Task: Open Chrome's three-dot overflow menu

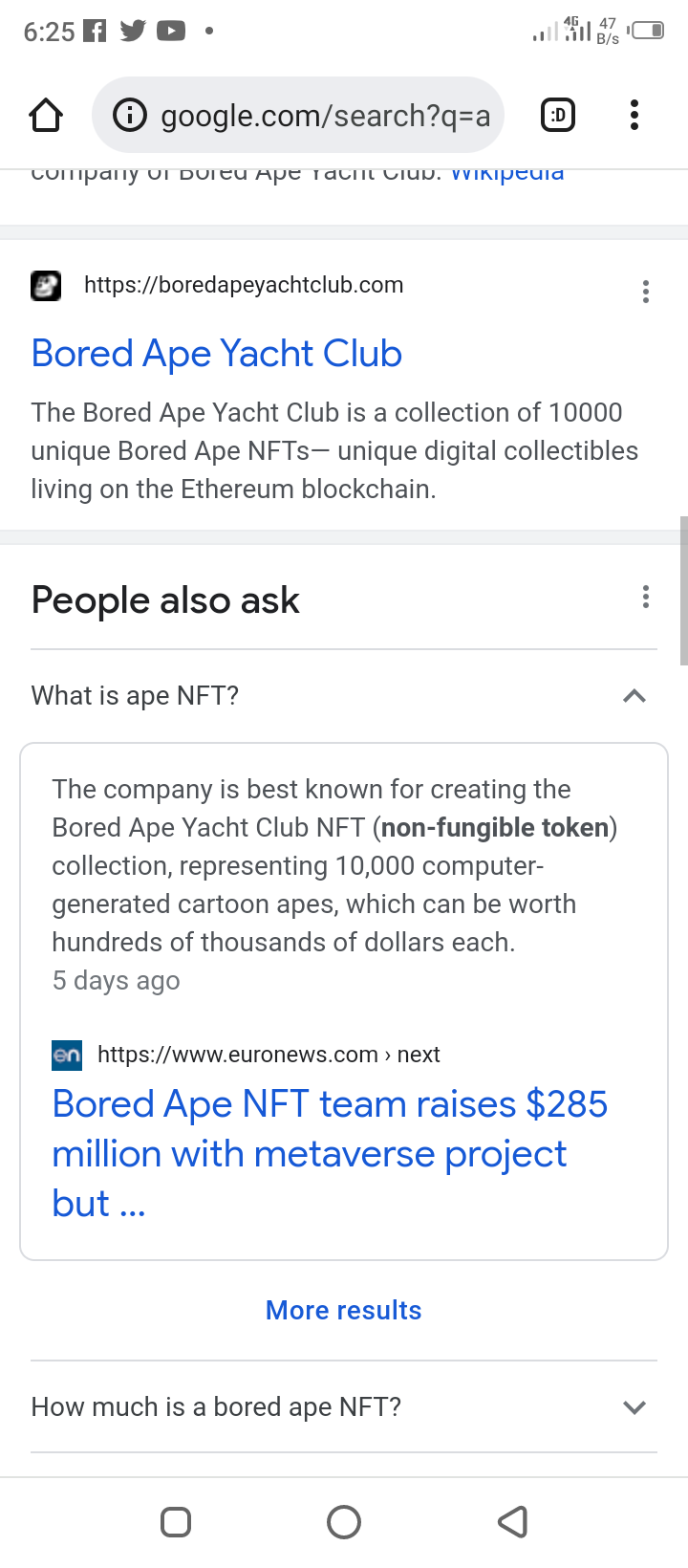Action: (634, 116)
